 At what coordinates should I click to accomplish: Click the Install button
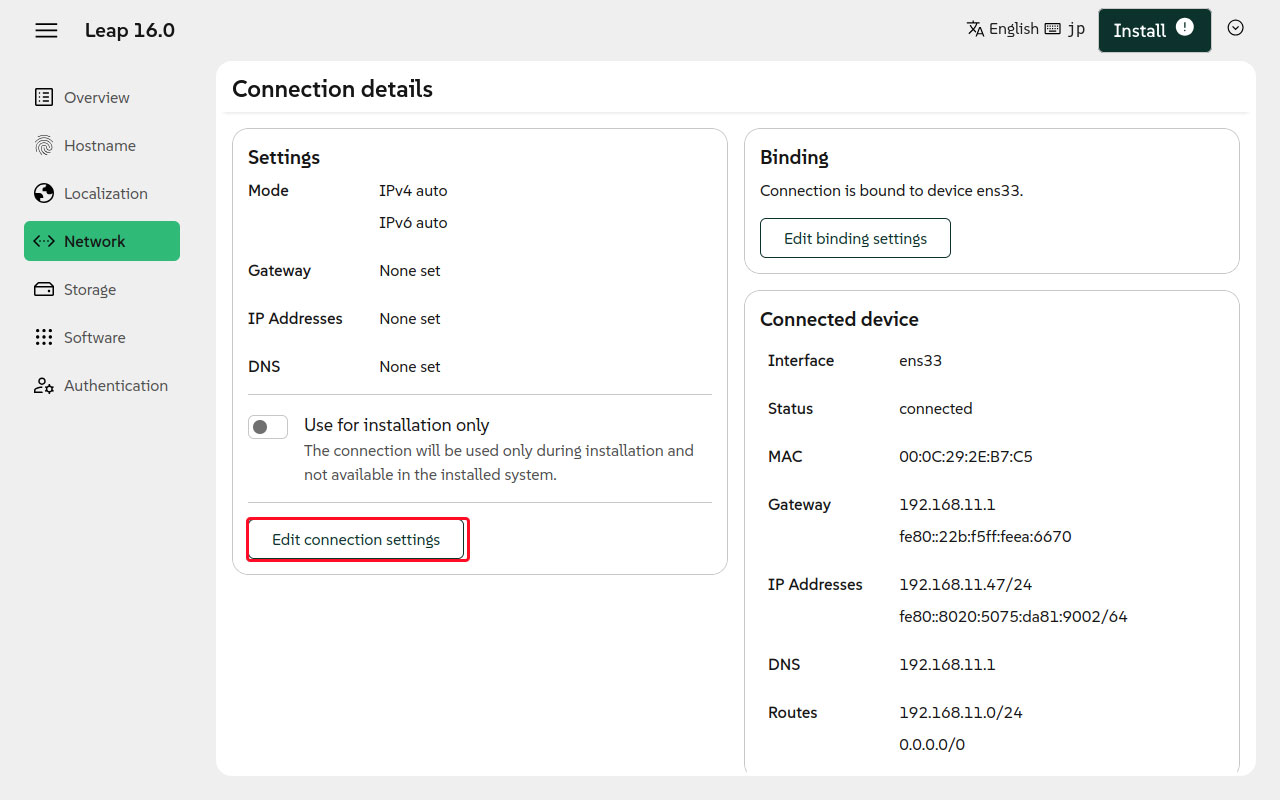1140,31
